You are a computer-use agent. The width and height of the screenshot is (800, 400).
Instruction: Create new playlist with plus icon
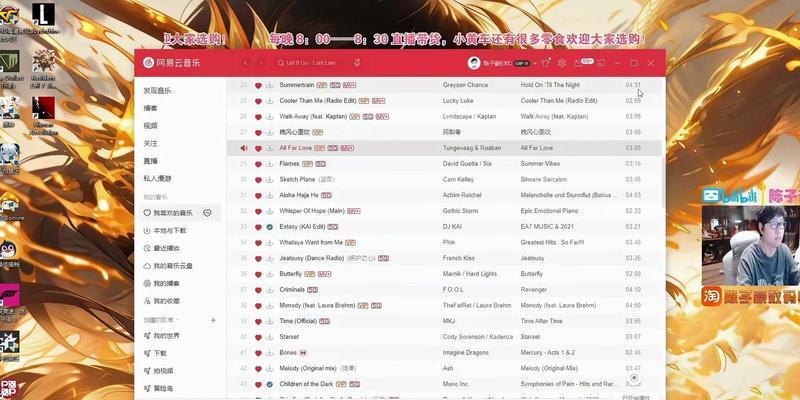pyautogui.click(x=213, y=320)
